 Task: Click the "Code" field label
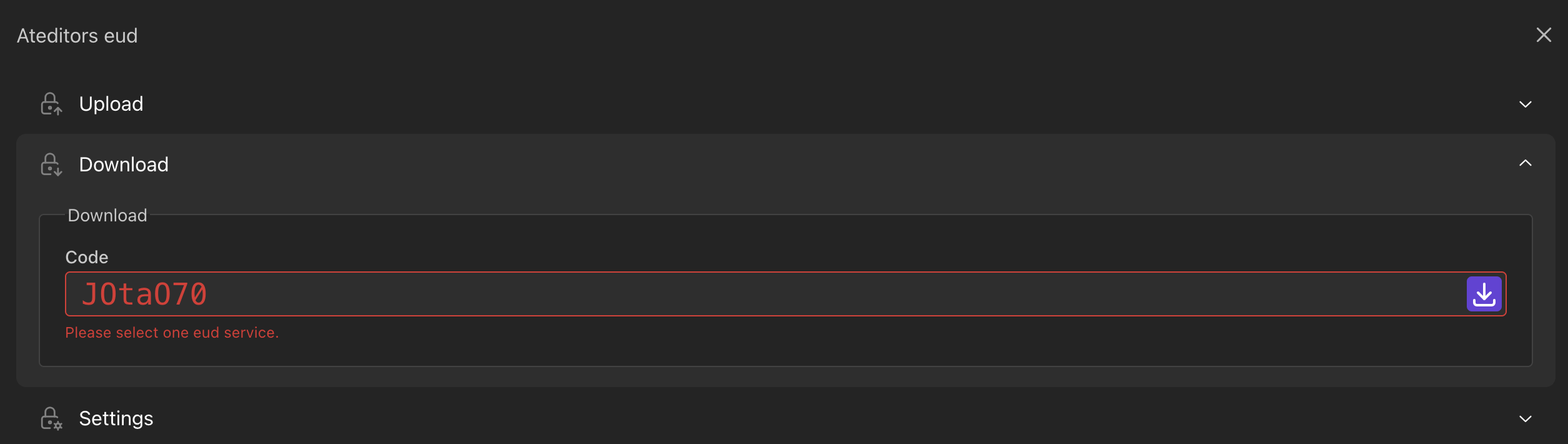click(87, 257)
